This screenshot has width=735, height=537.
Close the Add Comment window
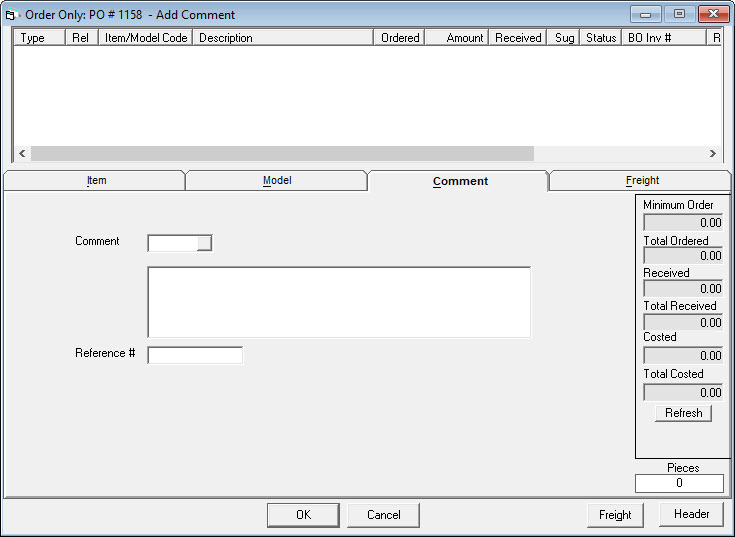click(713, 14)
